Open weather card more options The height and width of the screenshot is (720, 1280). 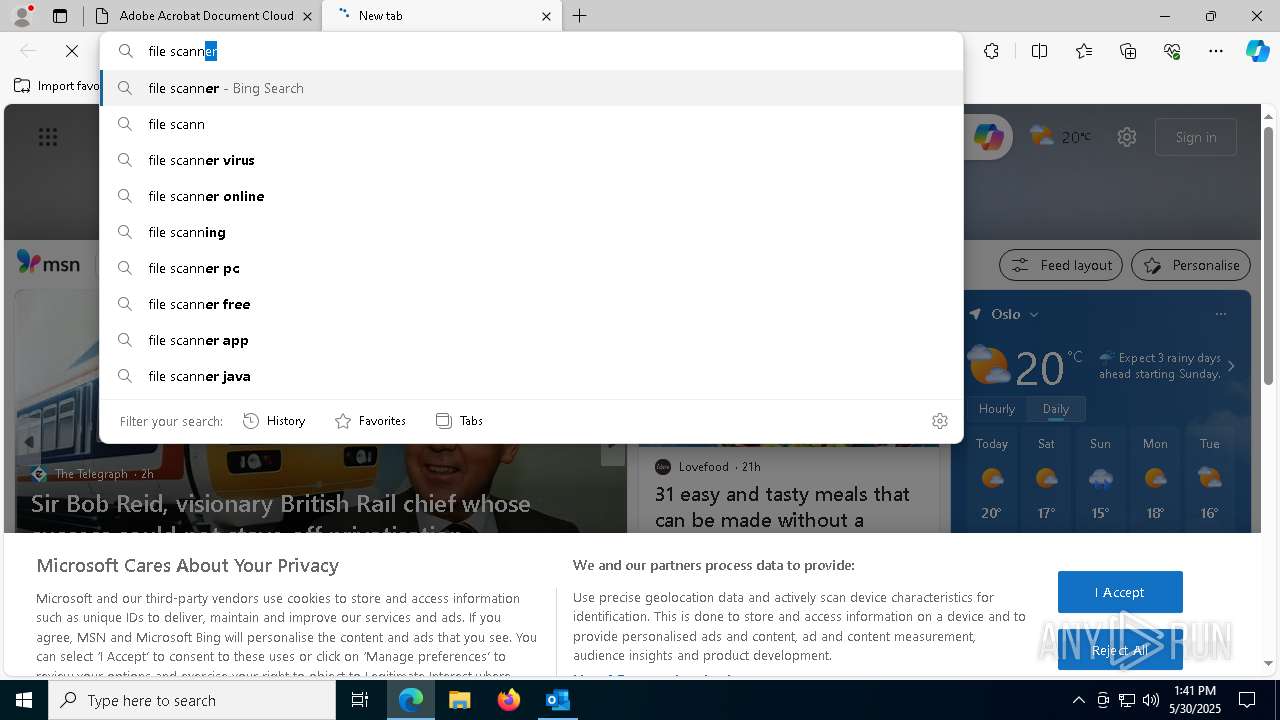click(1220, 314)
